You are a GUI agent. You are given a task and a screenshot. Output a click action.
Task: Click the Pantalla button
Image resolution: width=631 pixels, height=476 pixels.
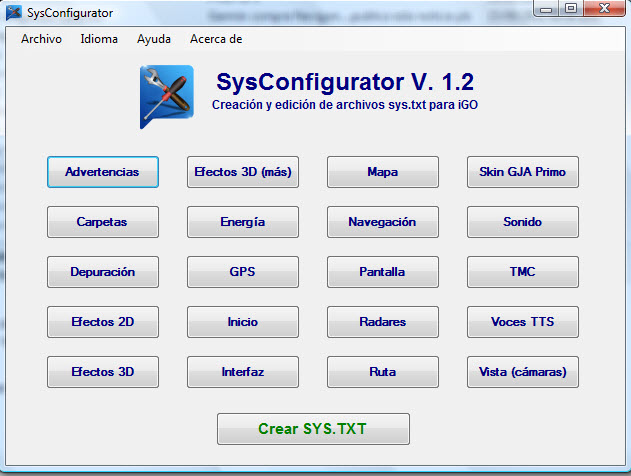(x=383, y=272)
